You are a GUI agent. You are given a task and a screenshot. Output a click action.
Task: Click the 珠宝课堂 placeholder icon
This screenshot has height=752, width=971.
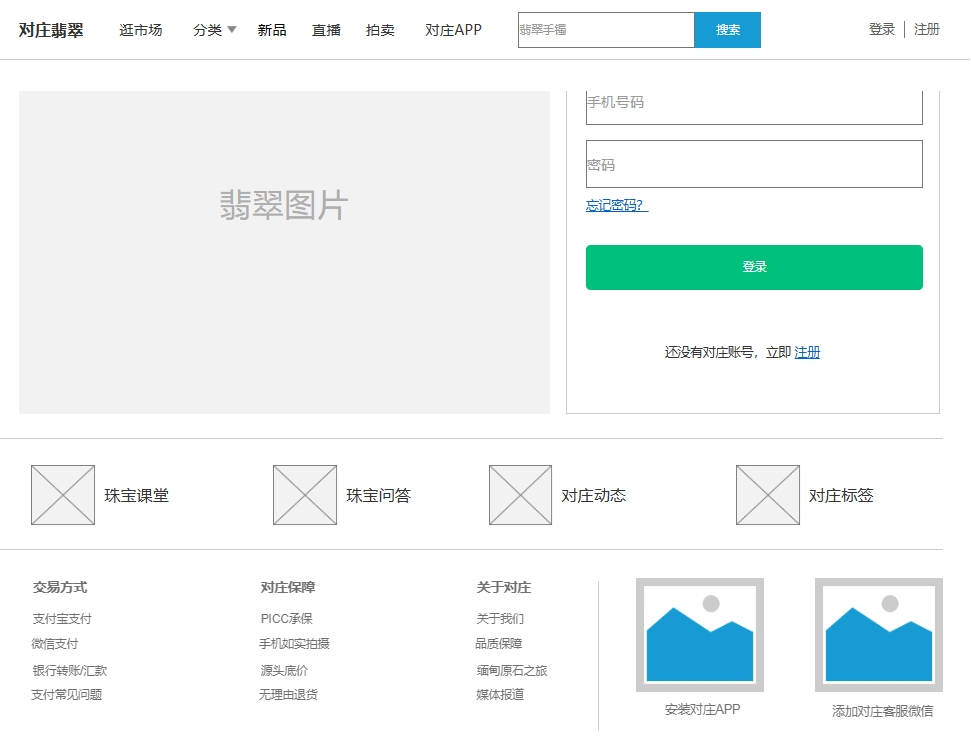click(63, 495)
